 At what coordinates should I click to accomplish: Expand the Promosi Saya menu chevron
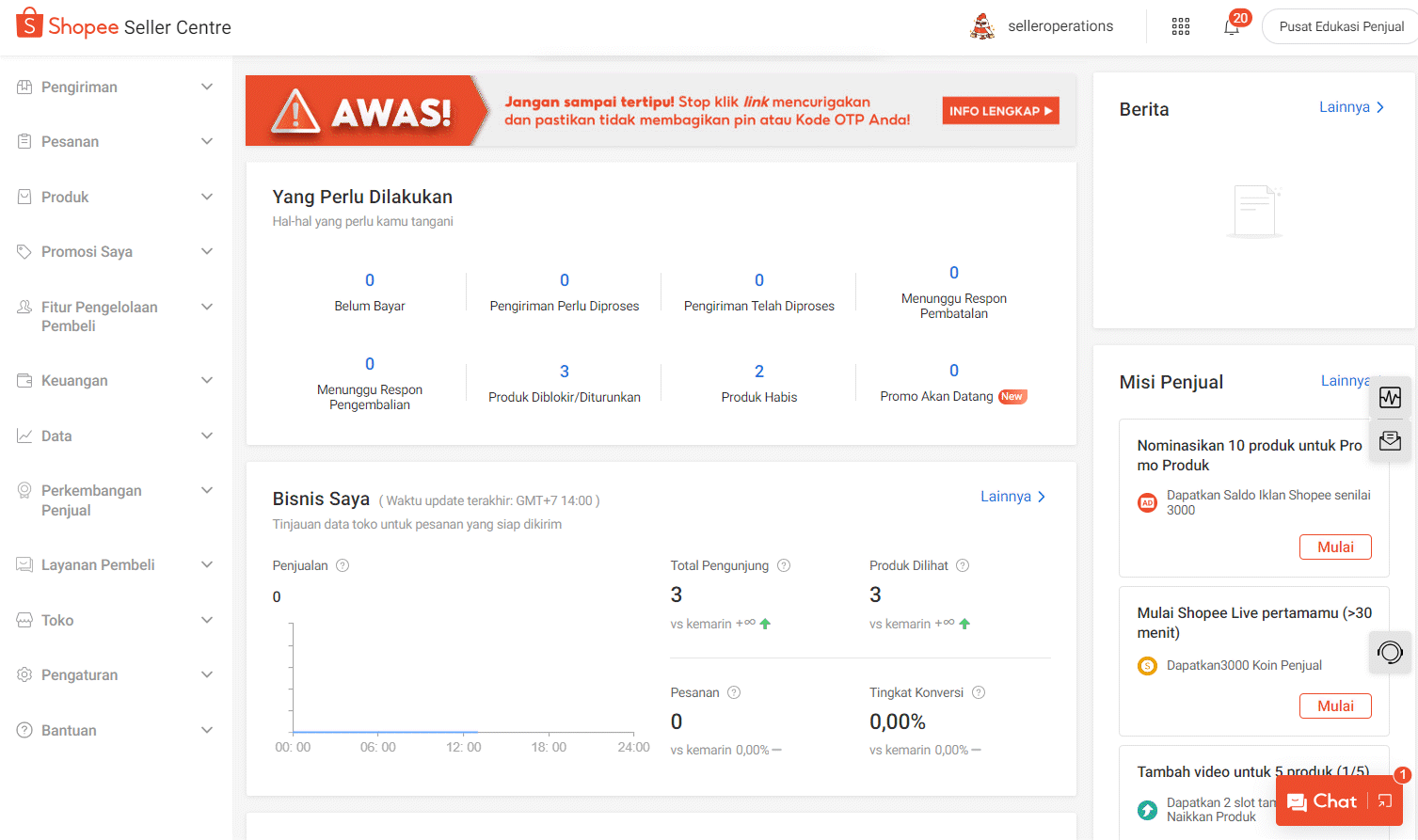(x=207, y=251)
